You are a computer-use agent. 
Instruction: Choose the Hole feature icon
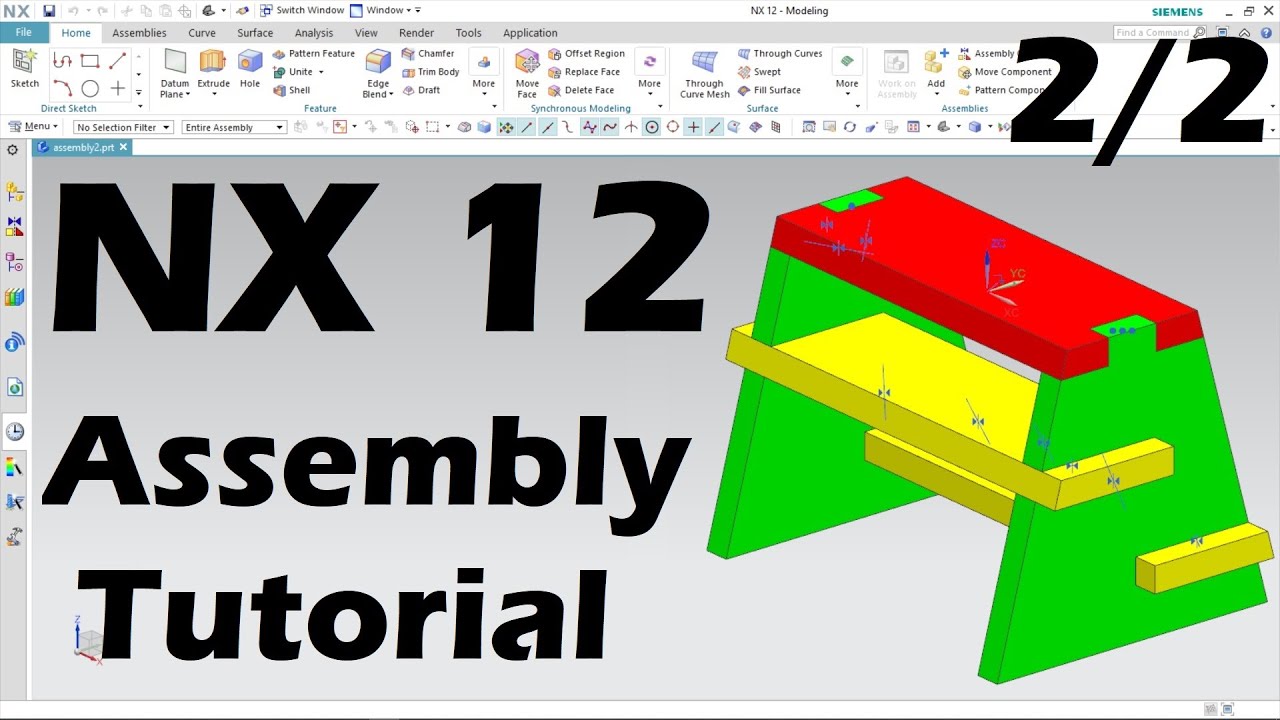(x=250, y=62)
